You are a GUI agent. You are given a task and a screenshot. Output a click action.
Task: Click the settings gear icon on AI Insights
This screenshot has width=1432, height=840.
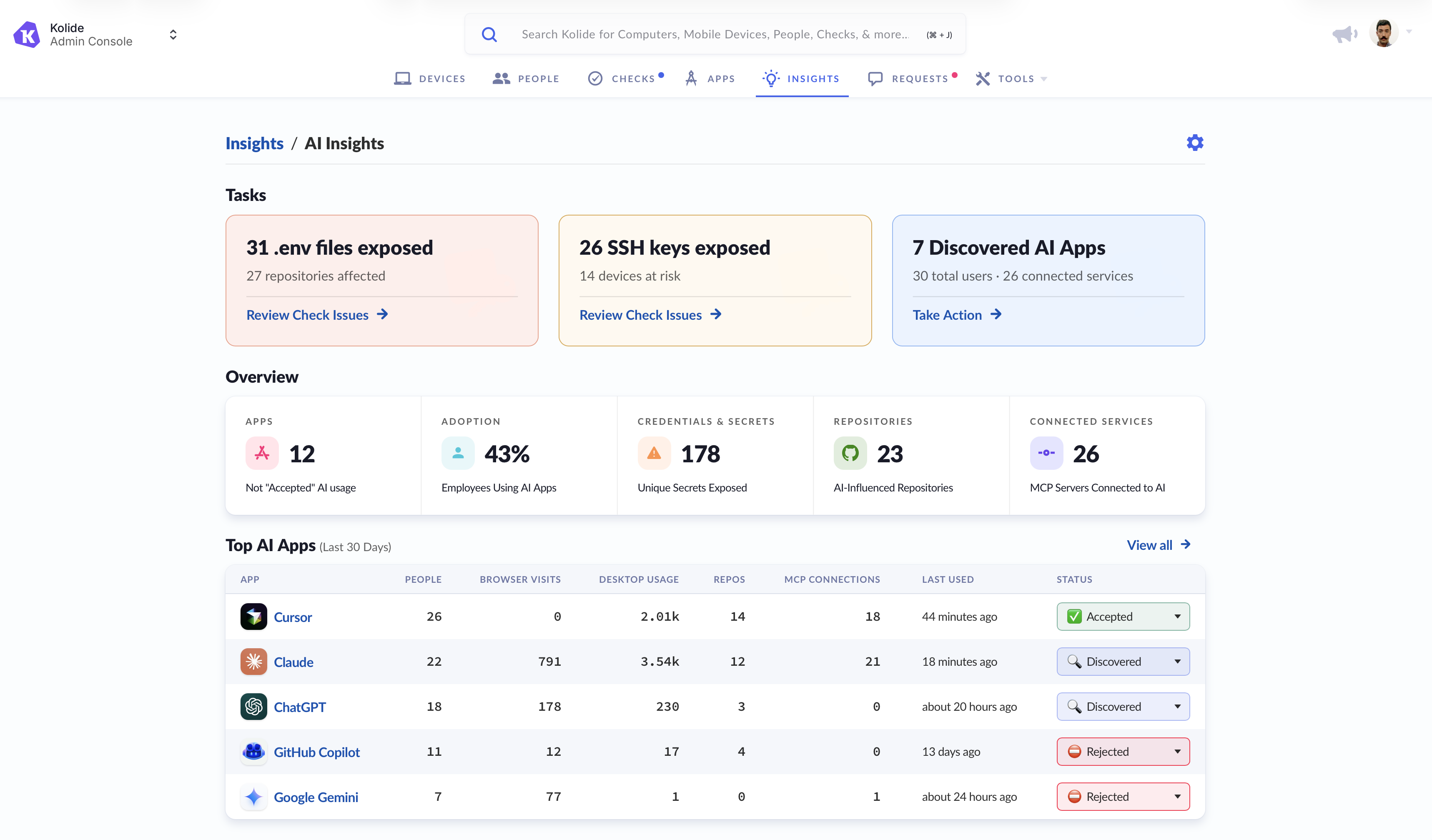click(x=1194, y=143)
